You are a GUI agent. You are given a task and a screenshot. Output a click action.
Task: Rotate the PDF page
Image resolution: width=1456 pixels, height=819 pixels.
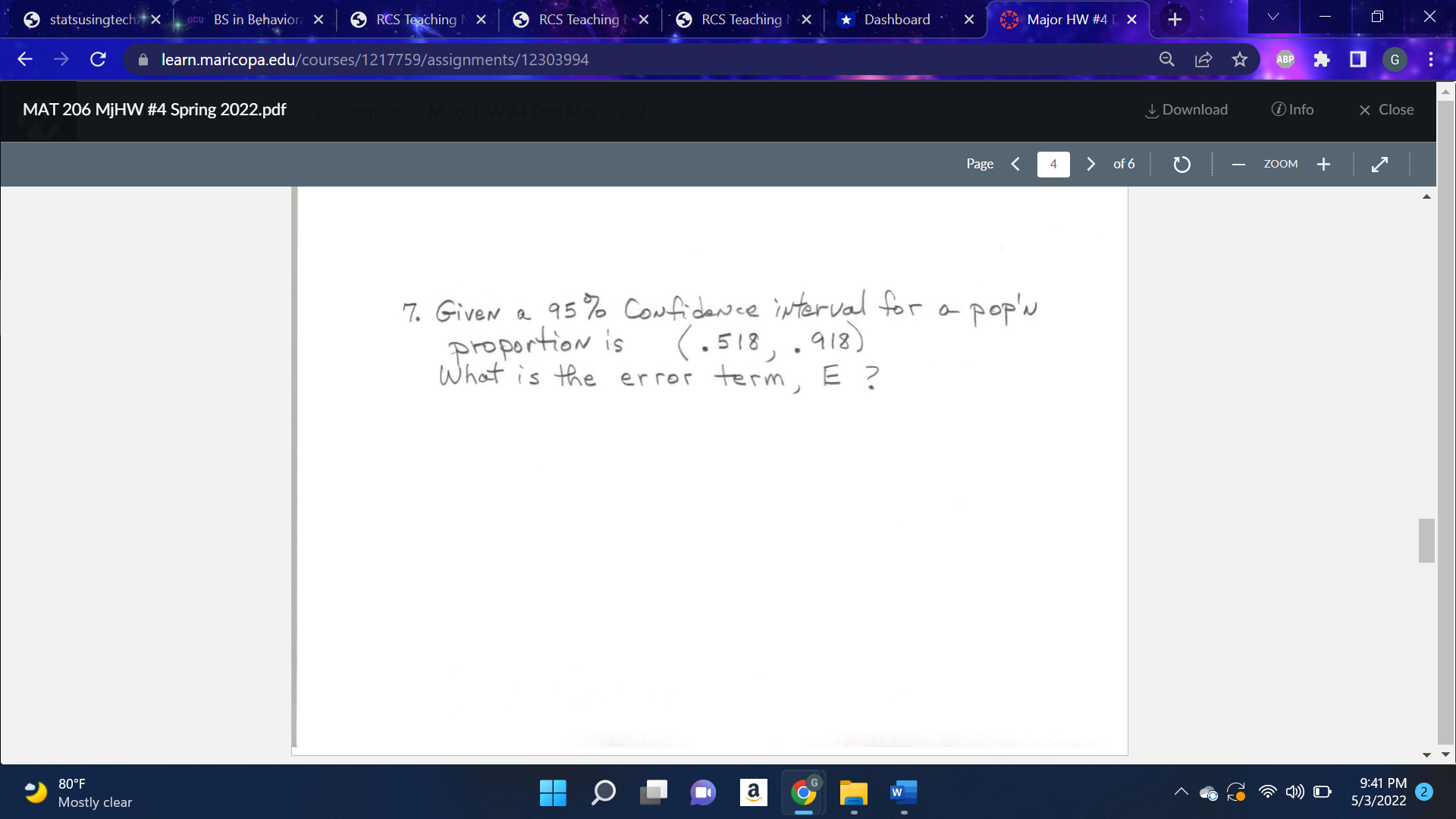pos(1181,164)
